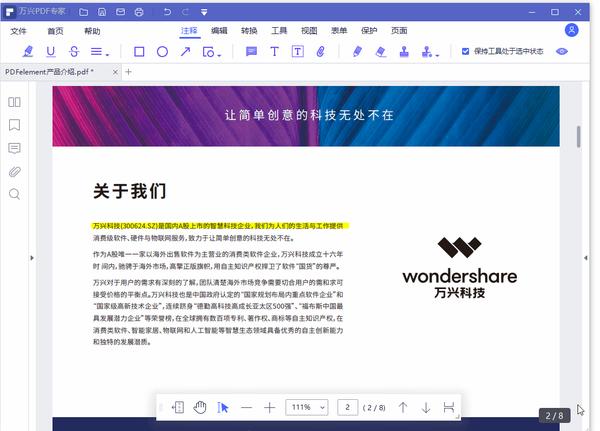Zoom in with the plus button
600x431 pixels.
[269, 408]
